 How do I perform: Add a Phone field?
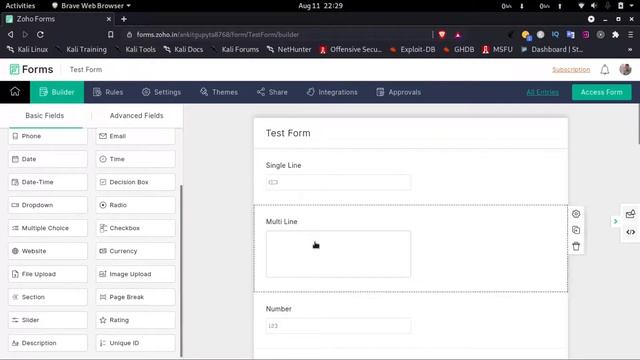(48, 136)
